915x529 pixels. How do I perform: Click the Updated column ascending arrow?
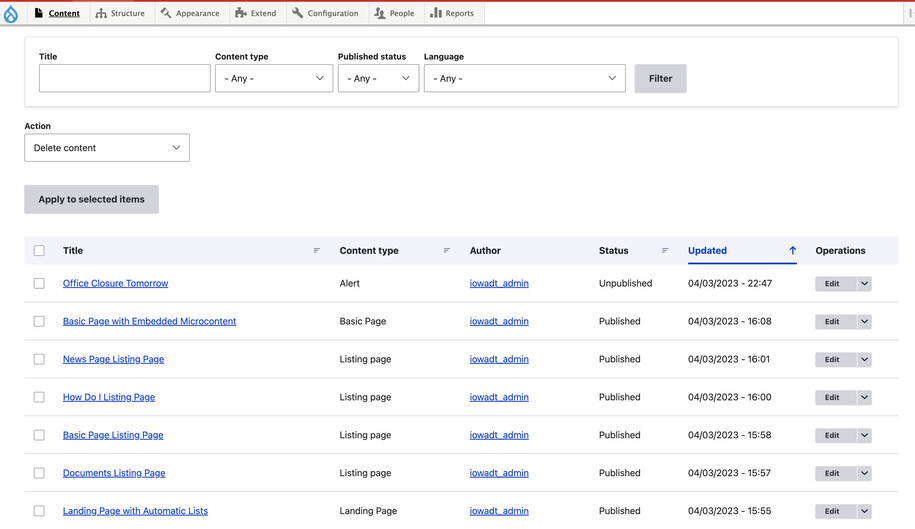[792, 250]
